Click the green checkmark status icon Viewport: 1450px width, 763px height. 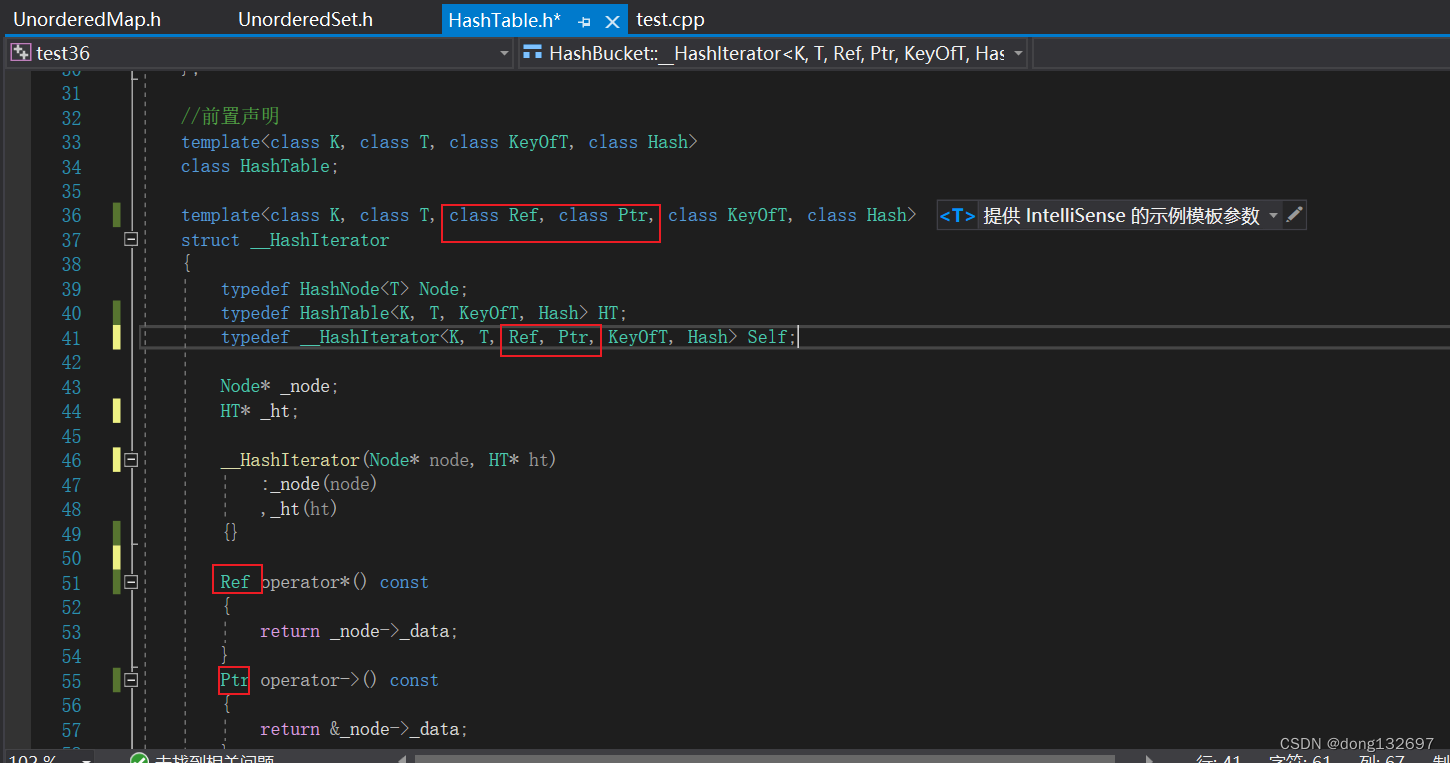tap(140, 757)
